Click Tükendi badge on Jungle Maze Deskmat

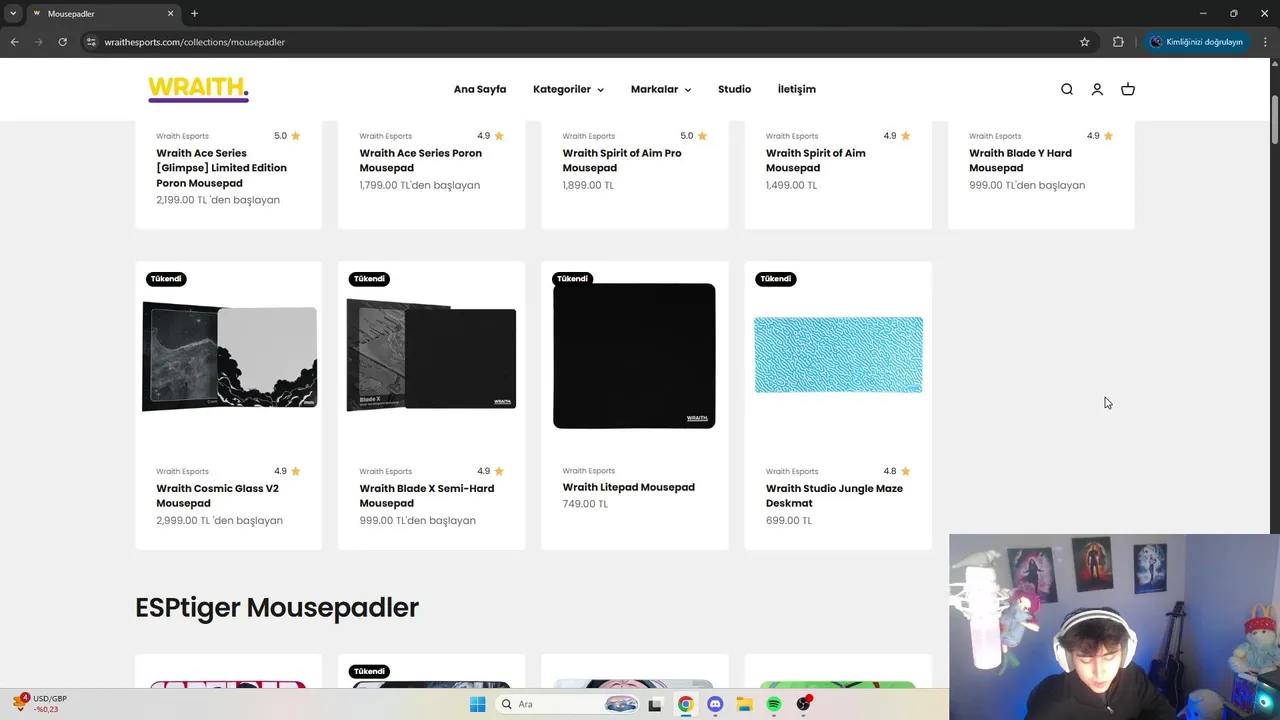point(775,279)
